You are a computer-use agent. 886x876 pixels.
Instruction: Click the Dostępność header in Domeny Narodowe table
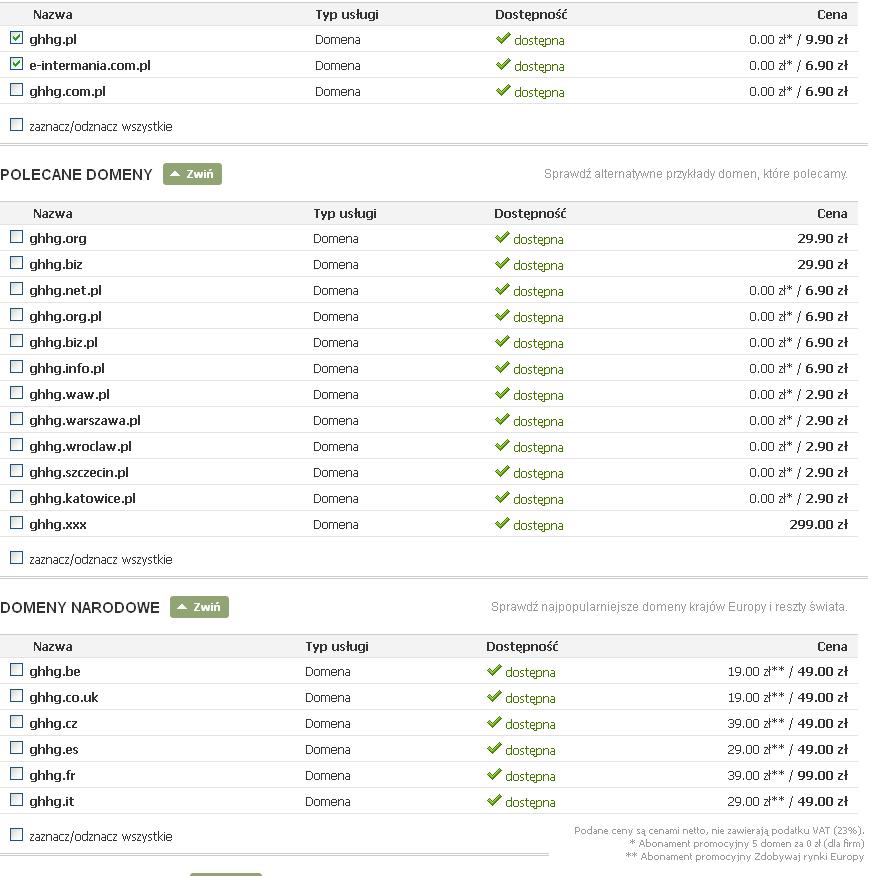tap(522, 647)
